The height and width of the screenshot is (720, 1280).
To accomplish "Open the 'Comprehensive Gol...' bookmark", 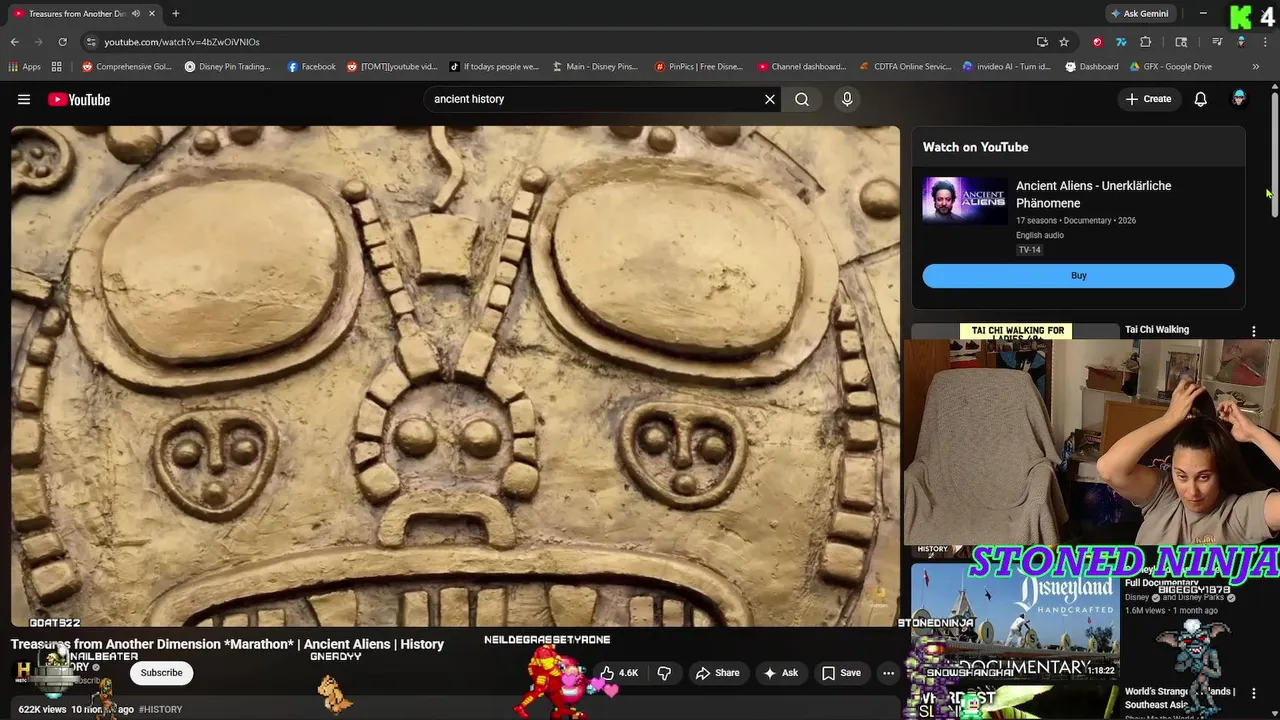I will [127, 67].
